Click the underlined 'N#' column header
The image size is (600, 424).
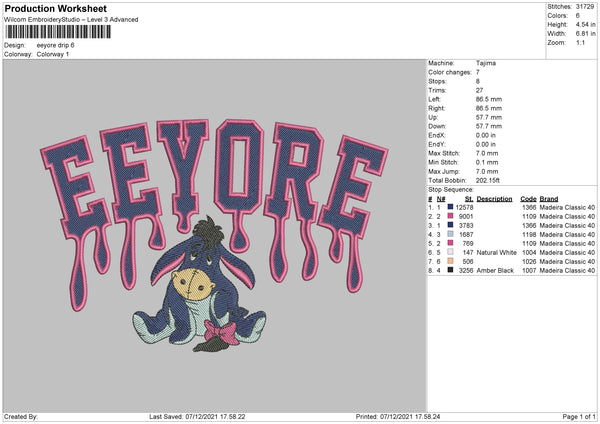441,199
